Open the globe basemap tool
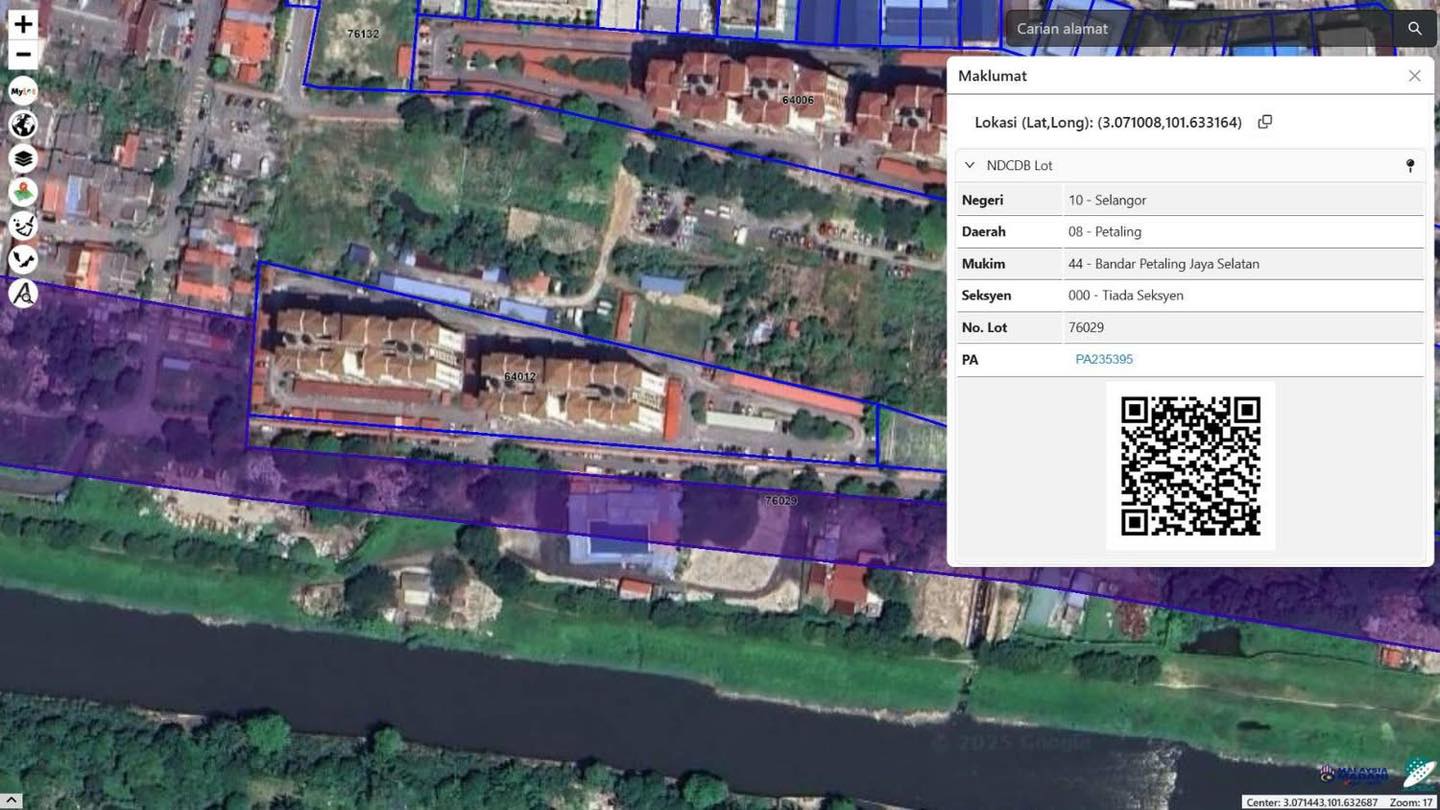This screenshot has height=810, width=1440. 23,125
